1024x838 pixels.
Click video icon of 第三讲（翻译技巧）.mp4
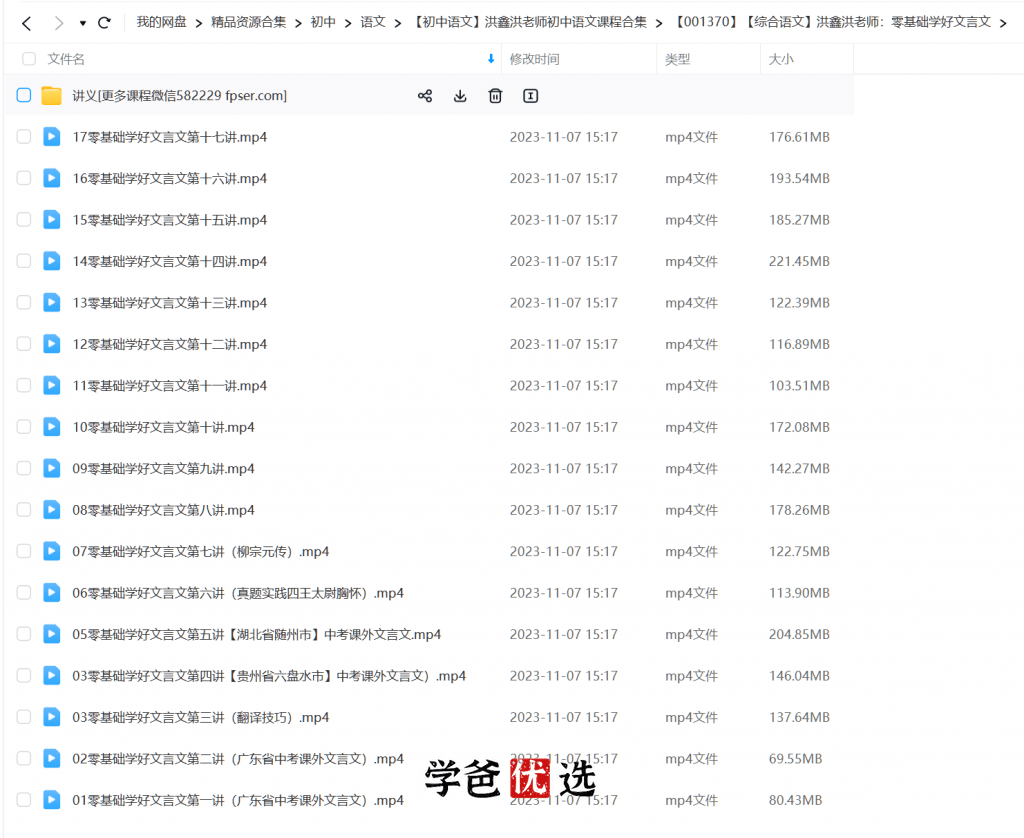52,717
